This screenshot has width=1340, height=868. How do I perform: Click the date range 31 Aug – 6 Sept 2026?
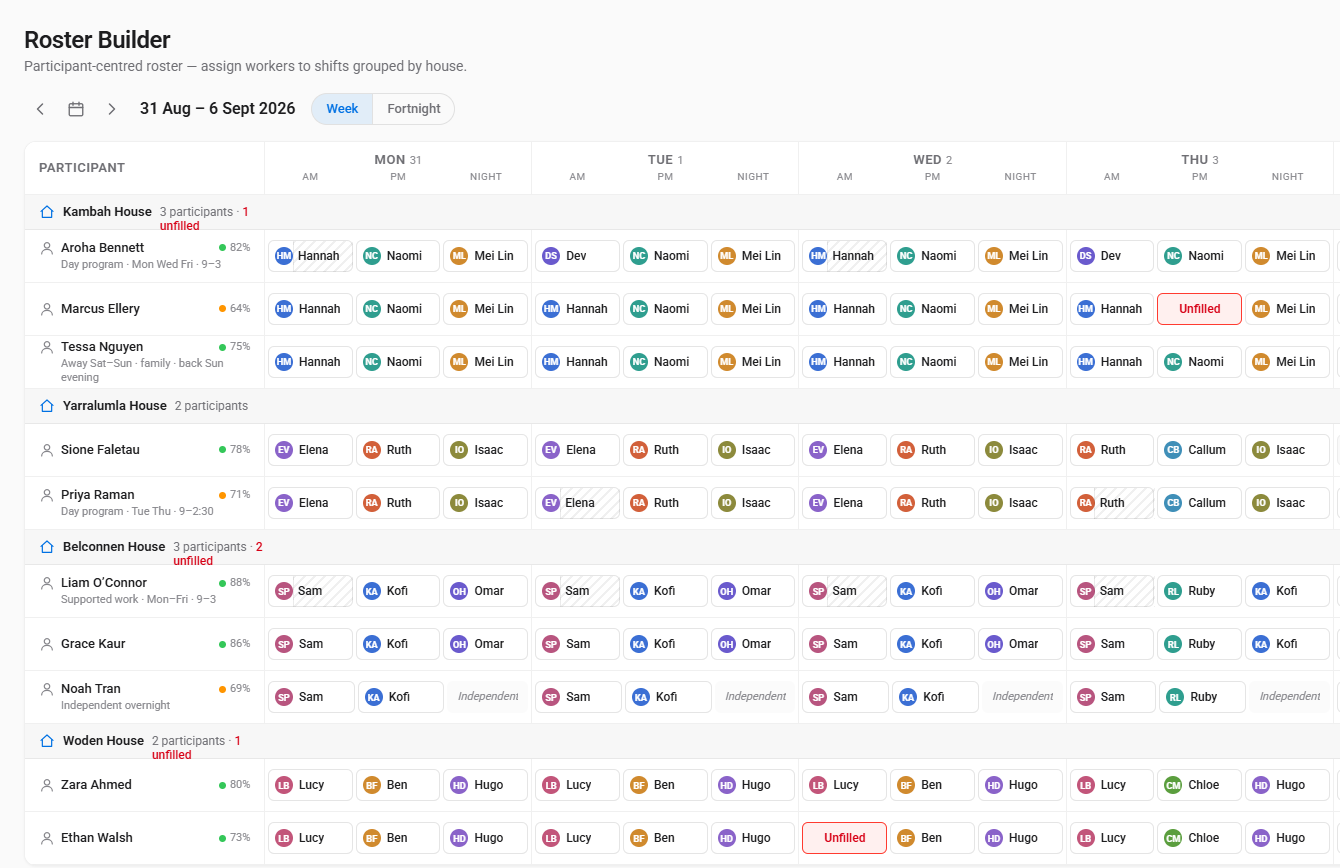(217, 109)
